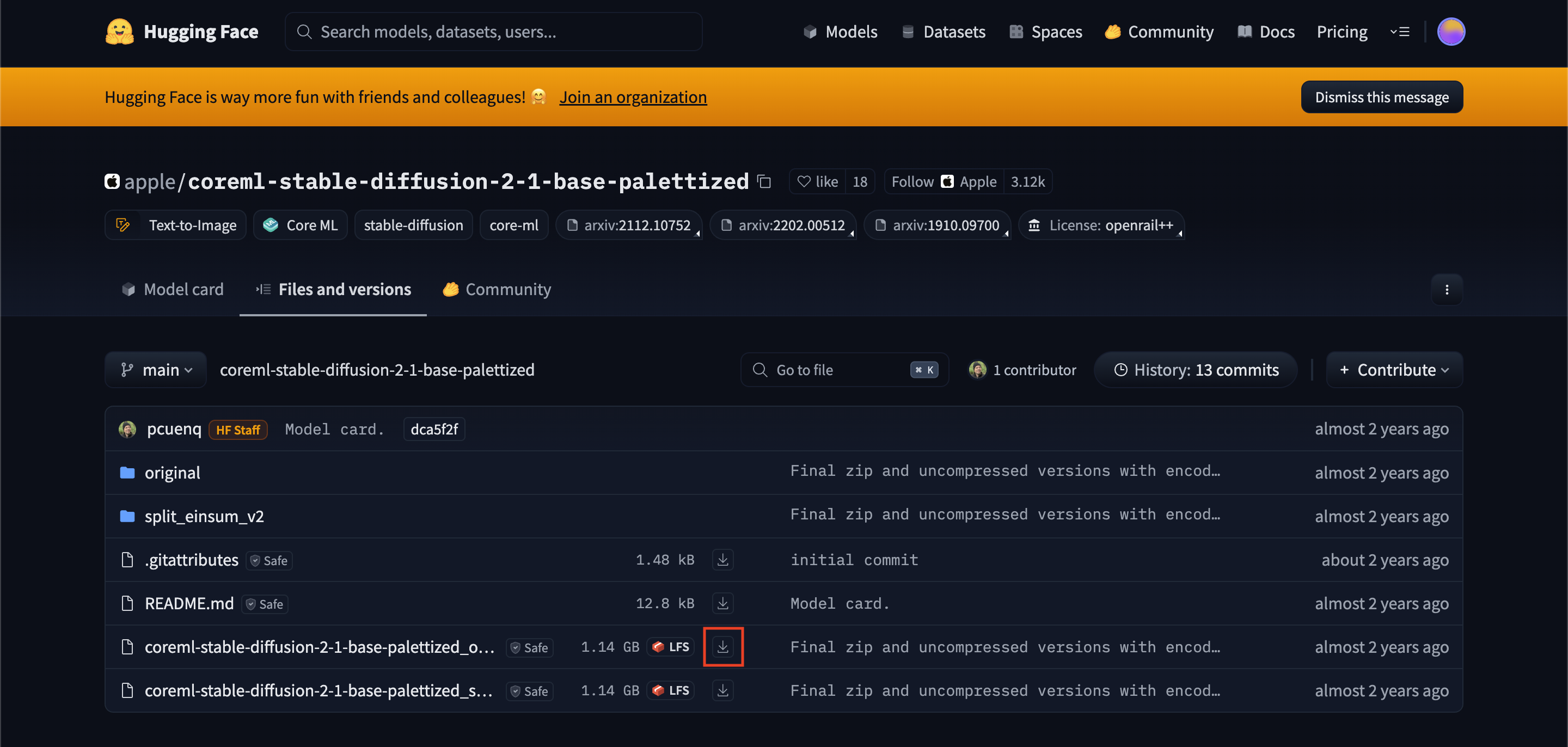Click the contributor avatar icon
The width and height of the screenshot is (1568, 747).
977,370
